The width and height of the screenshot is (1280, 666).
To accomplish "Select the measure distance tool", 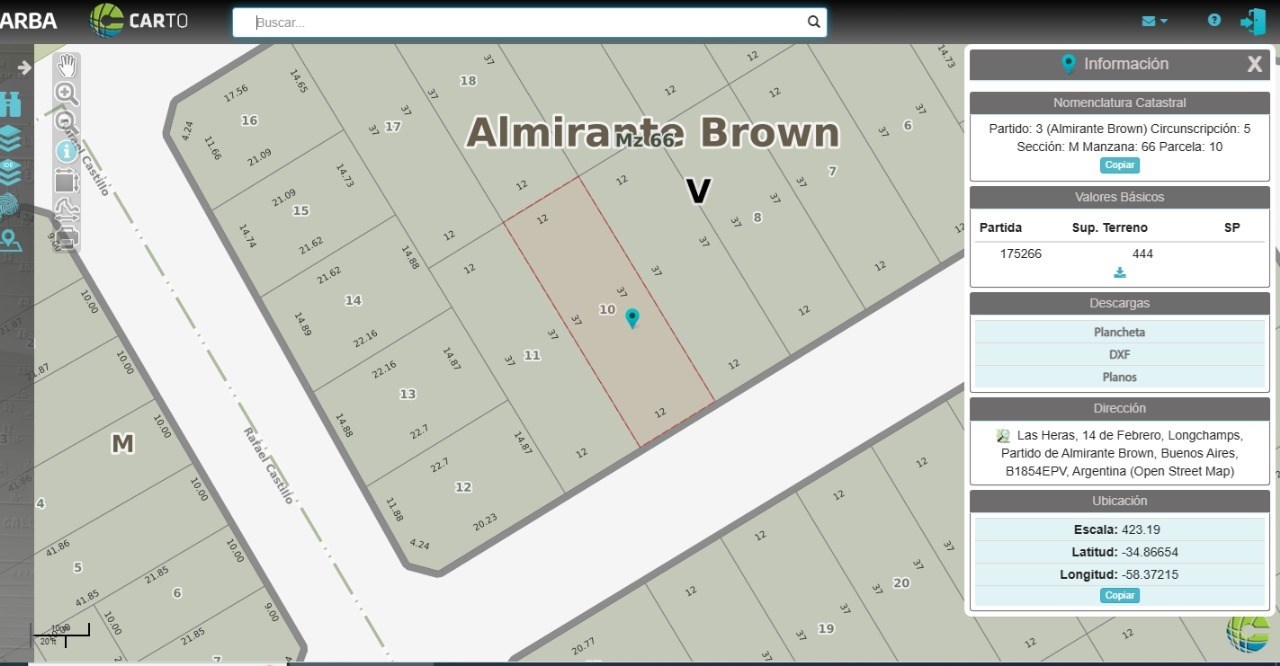I will (x=67, y=208).
